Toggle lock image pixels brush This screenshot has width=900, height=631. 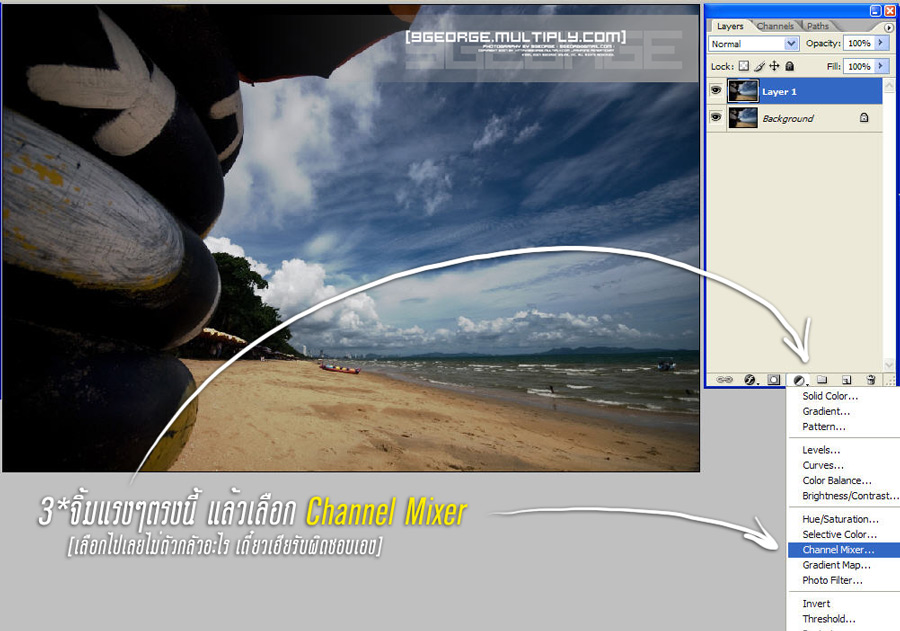(759, 66)
